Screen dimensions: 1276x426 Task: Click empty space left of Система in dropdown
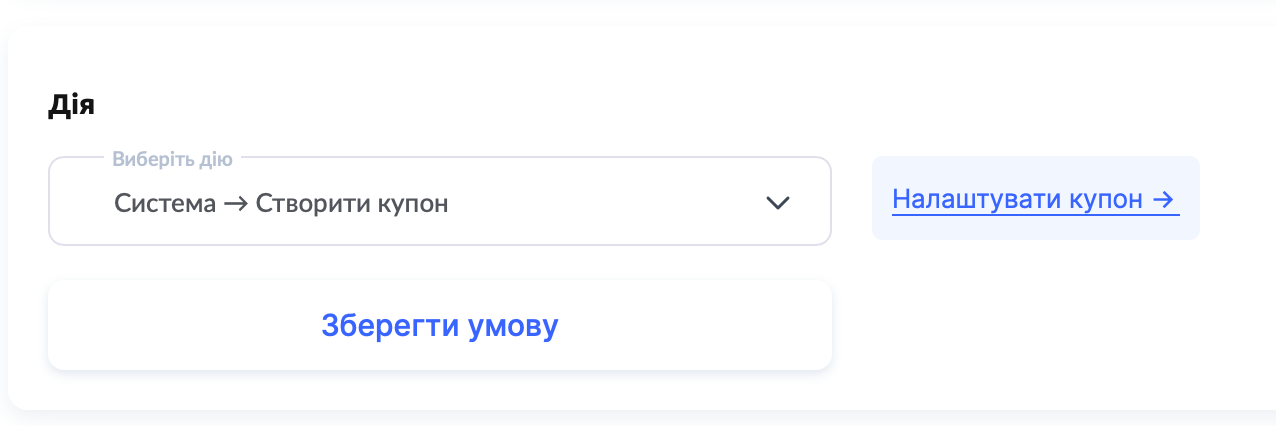(82, 204)
